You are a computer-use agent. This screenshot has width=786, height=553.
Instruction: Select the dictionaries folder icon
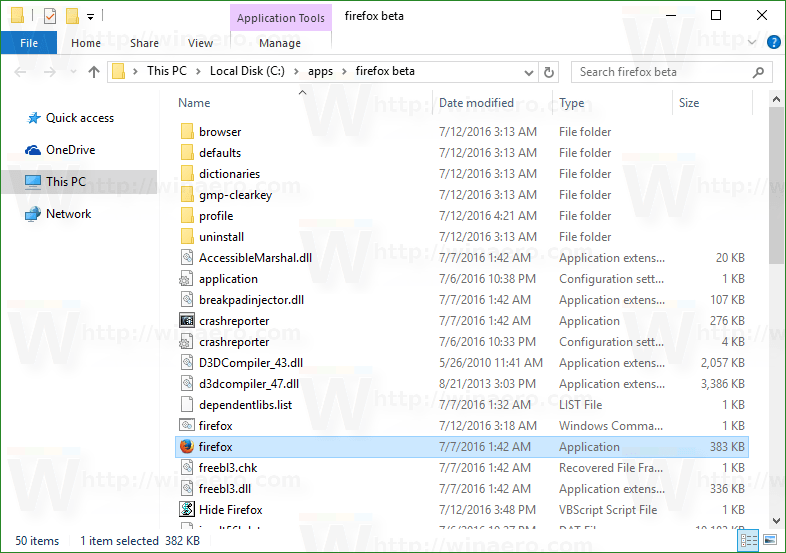click(187, 173)
